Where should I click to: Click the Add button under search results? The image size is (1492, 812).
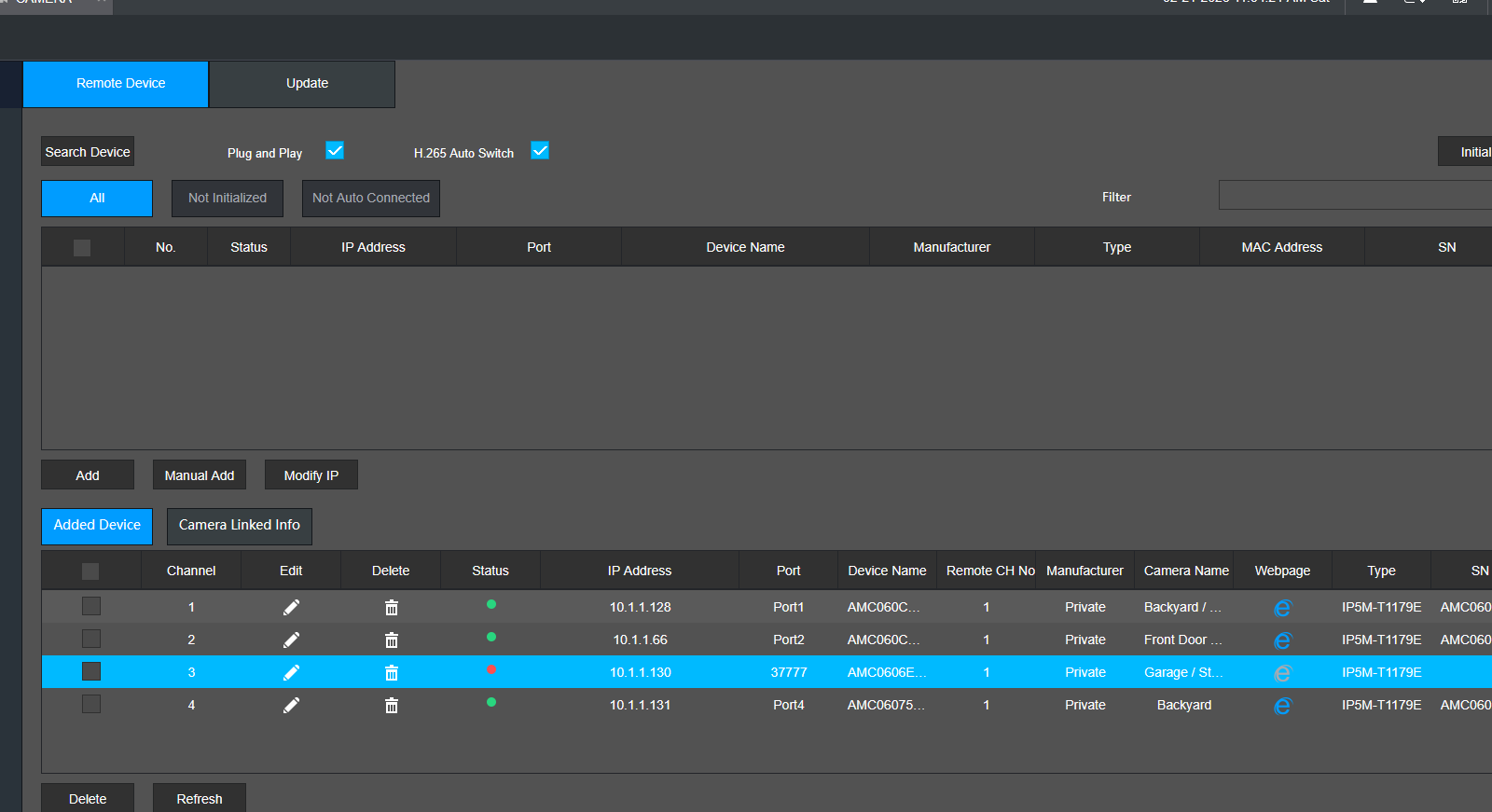tap(88, 475)
